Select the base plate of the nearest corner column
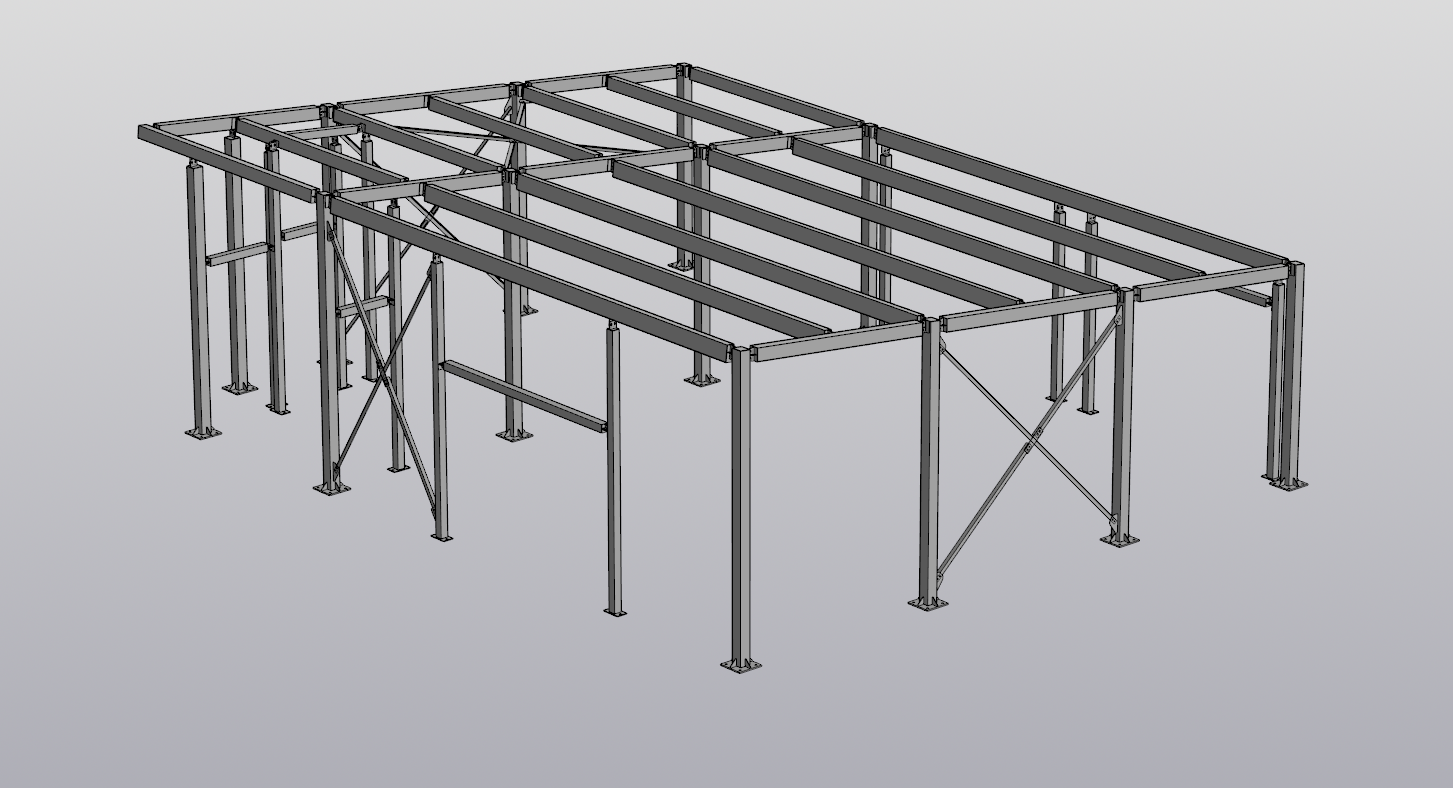Screen dimensions: 1453x788 click(740, 664)
